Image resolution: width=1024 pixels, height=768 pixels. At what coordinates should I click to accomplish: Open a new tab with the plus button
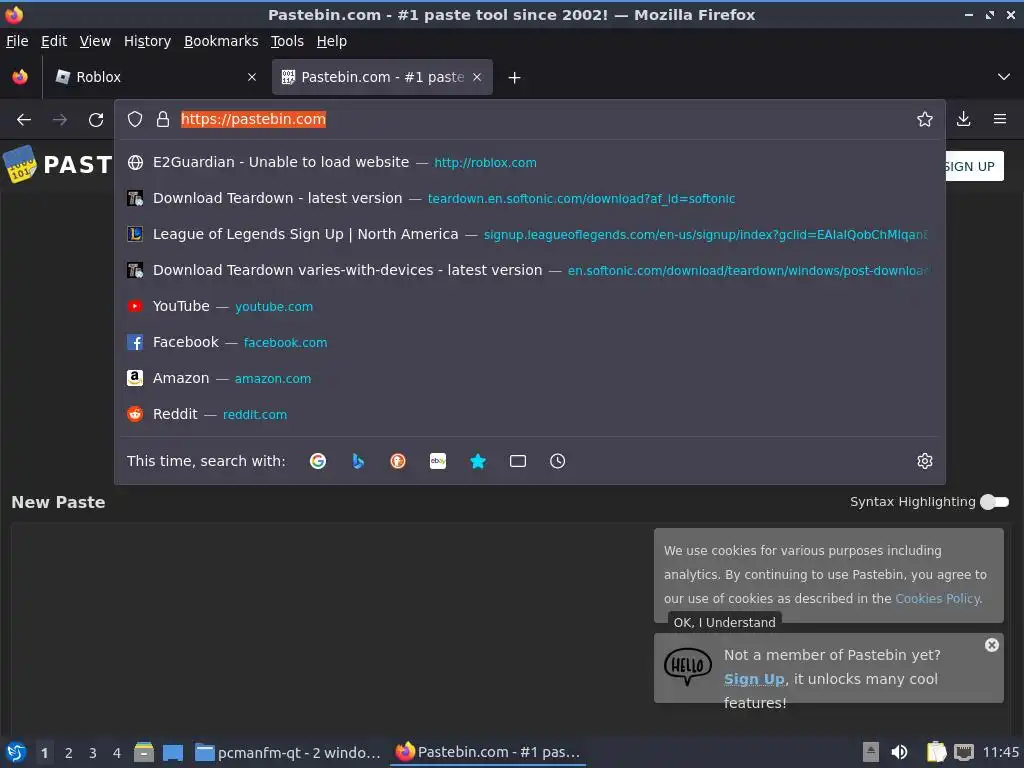pos(514,78)
